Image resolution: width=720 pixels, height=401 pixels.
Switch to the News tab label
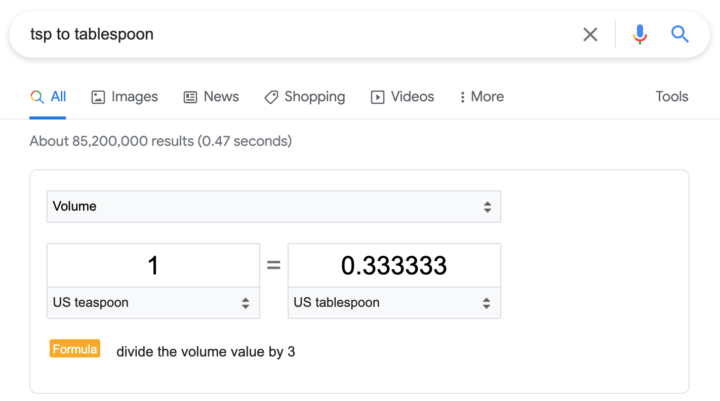coord(221,96)
